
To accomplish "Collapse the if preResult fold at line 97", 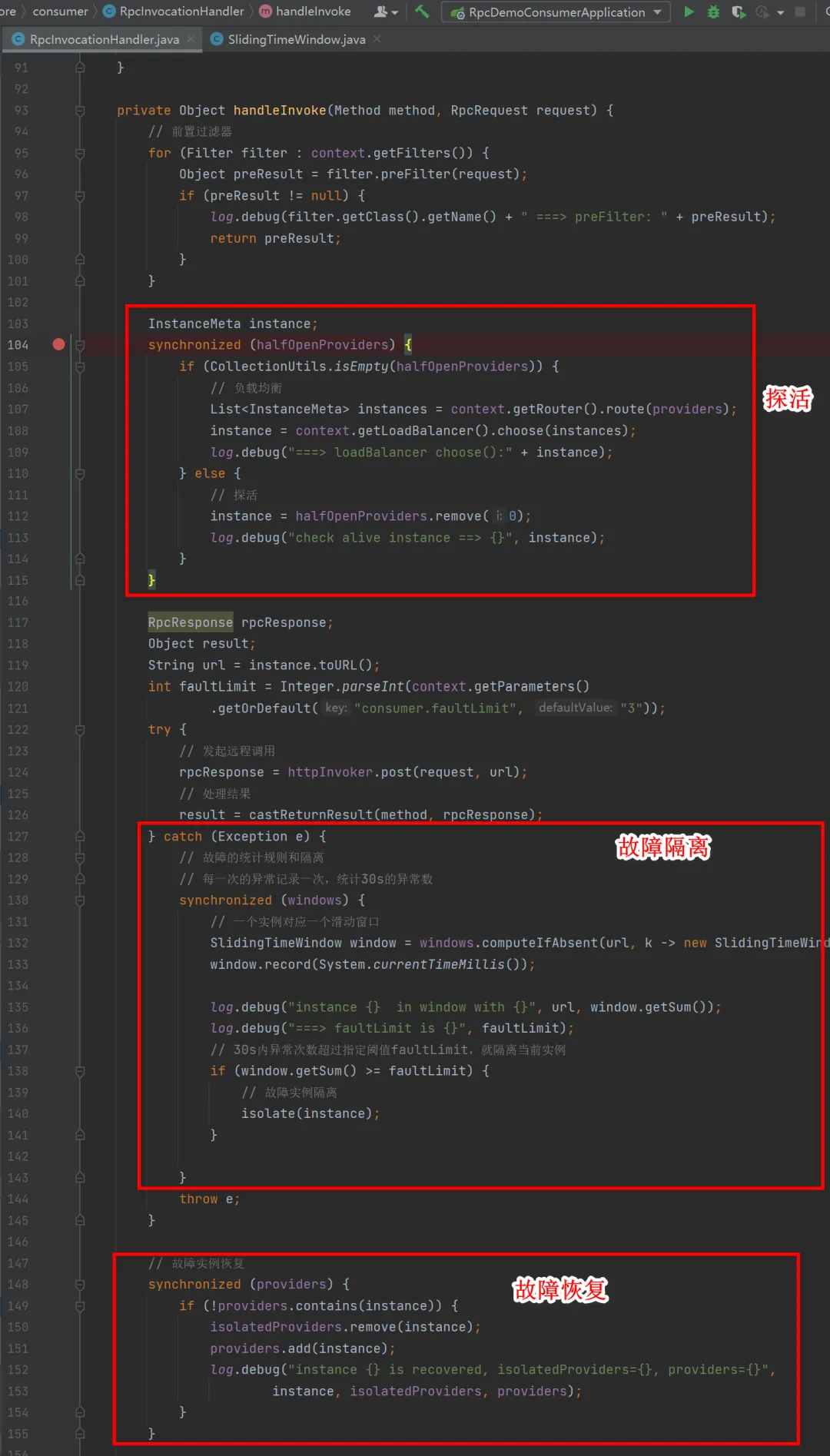I will 80,196.
